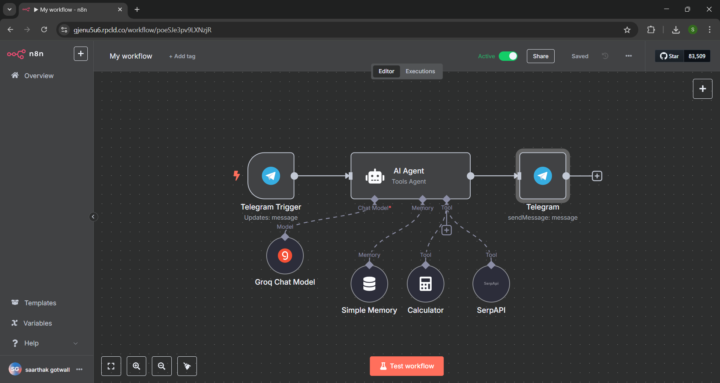Screen dimensions: 720x383
Task: Add another tool via Tool plus icon
Action: [446, 230]
